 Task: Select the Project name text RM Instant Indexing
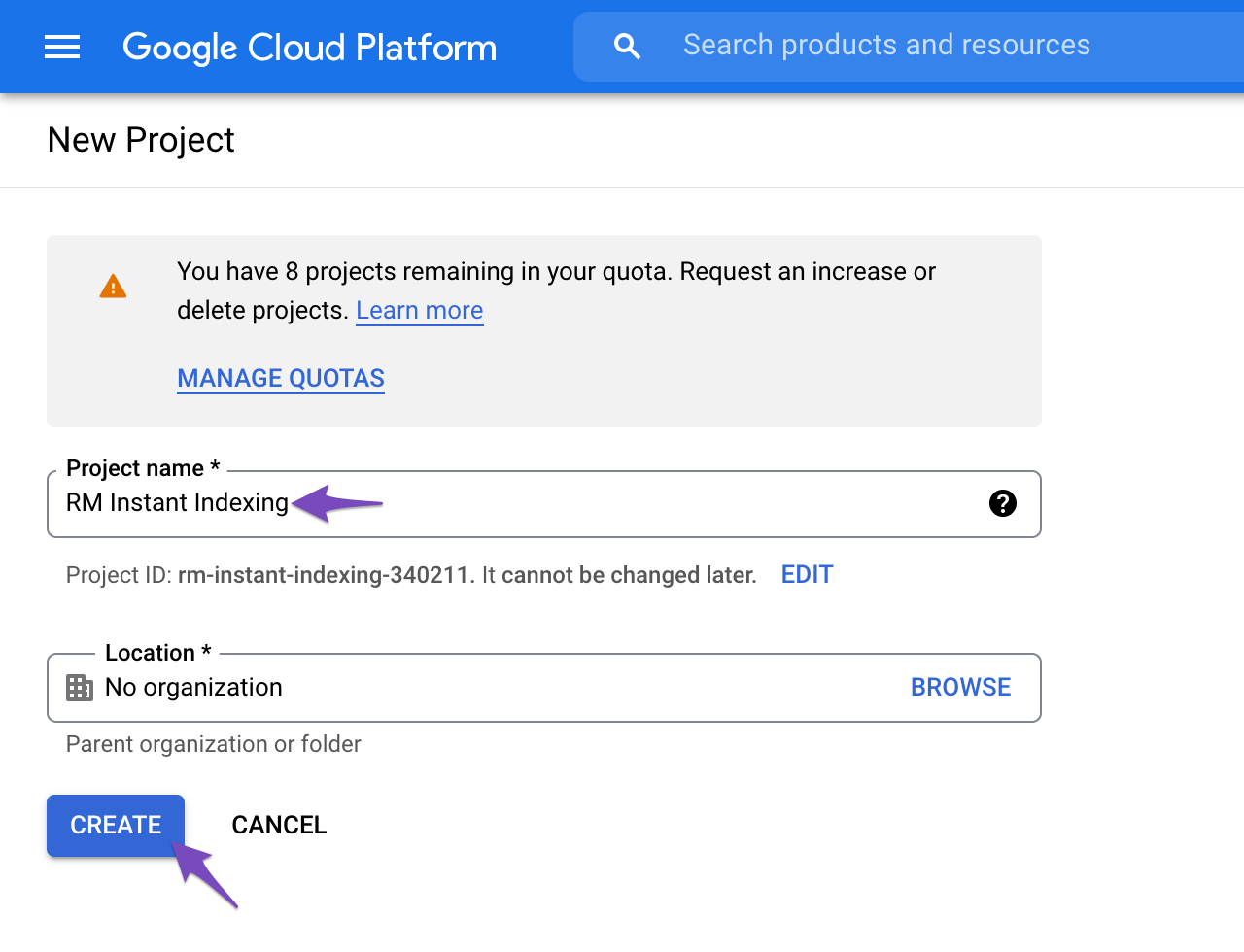176,503
